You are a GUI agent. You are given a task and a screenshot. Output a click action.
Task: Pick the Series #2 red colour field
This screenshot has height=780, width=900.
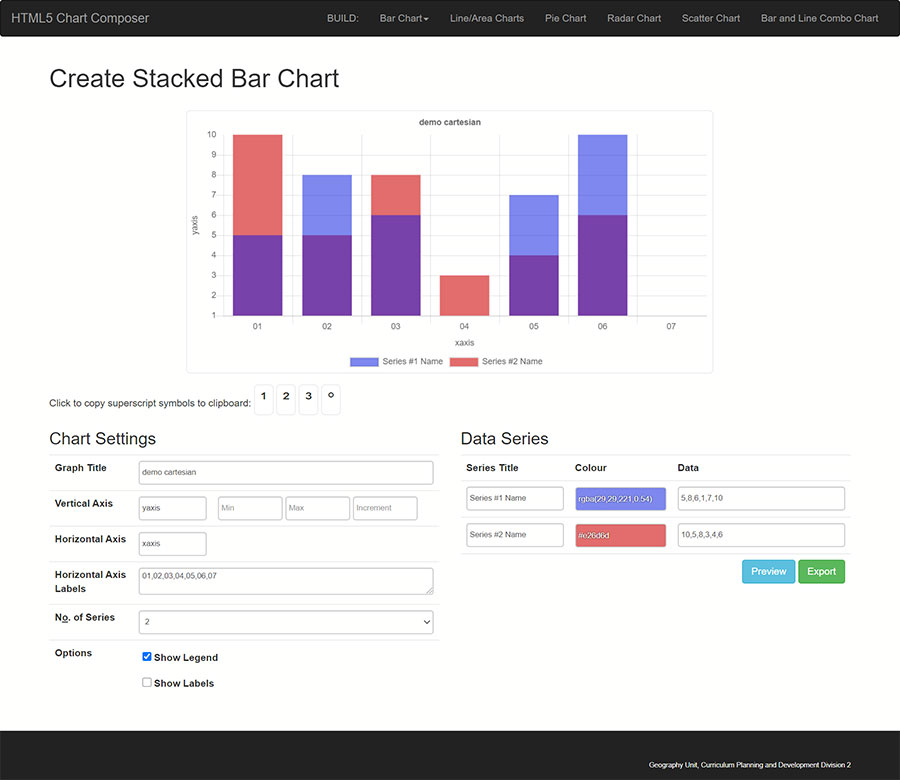(620, 535)
